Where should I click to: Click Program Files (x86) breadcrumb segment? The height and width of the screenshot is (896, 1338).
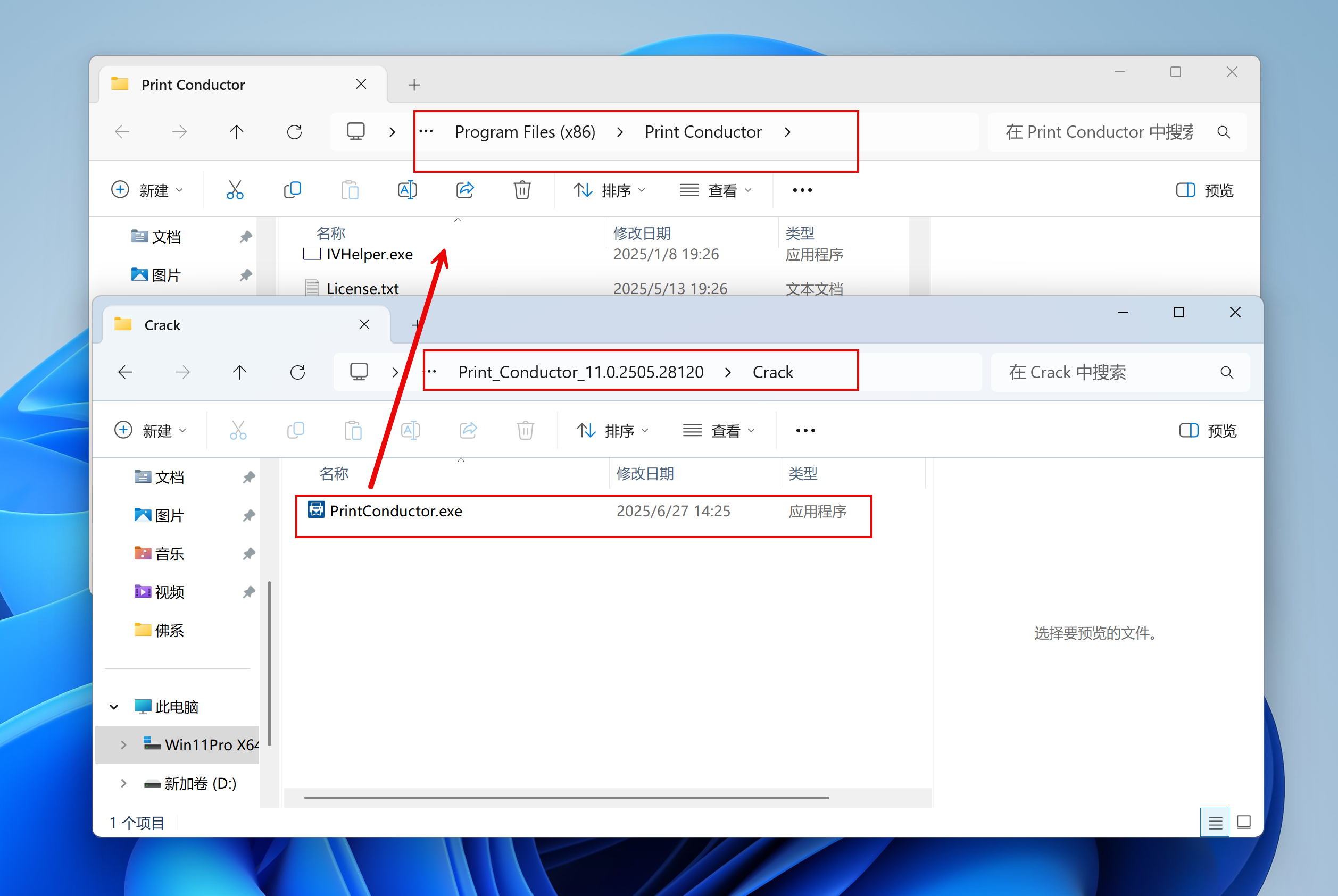coord(525,132)
